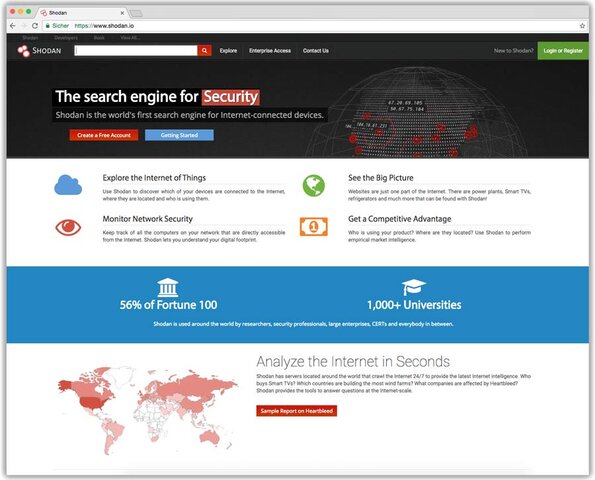
Task: Click the browser reload icon
Action: click(35, 26)
